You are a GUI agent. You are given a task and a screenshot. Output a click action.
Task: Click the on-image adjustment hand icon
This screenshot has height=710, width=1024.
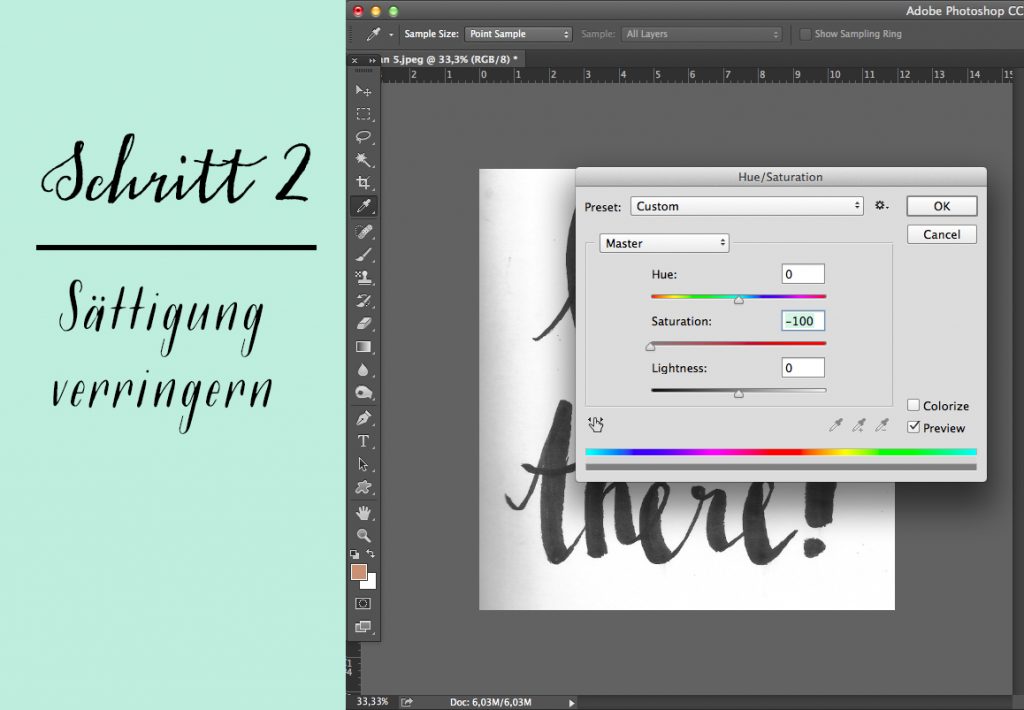click(596, 425)
